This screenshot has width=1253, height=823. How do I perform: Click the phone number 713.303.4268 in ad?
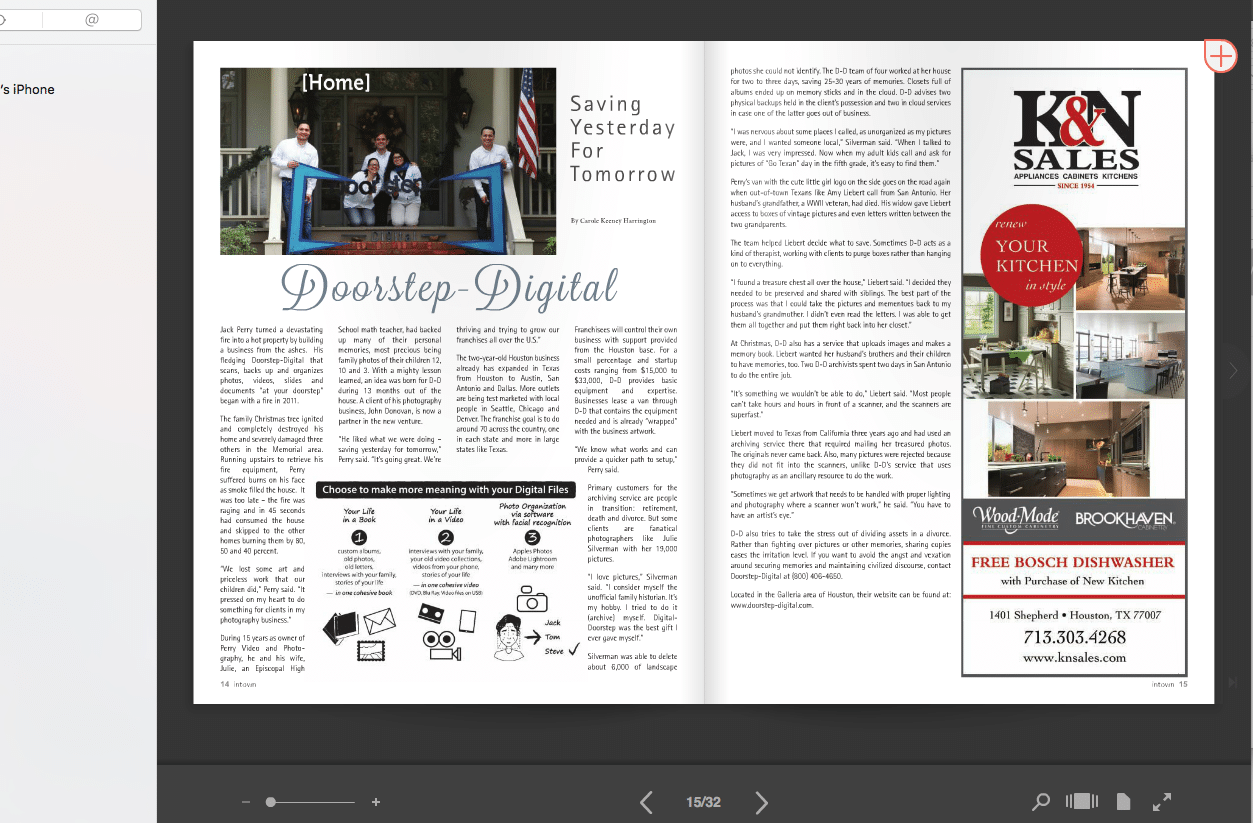click(1074, 637)
